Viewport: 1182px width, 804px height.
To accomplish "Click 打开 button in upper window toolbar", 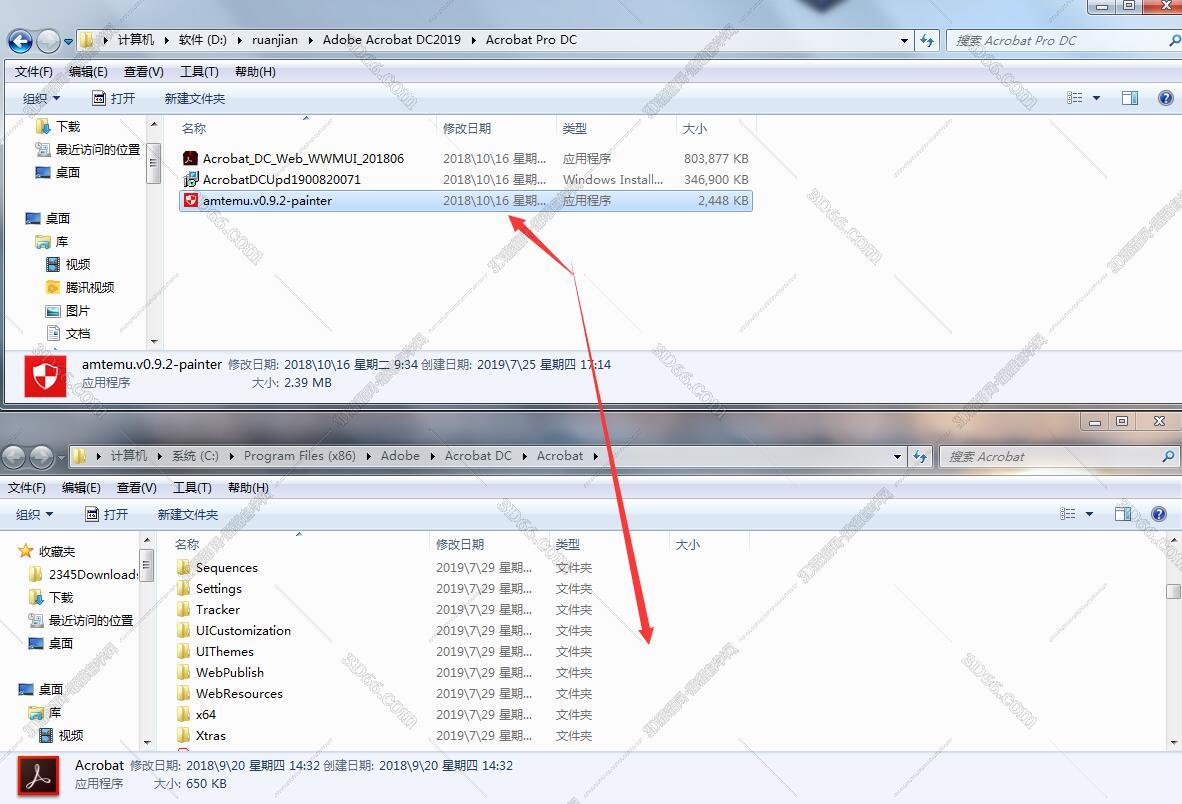I will coord(114,98).
